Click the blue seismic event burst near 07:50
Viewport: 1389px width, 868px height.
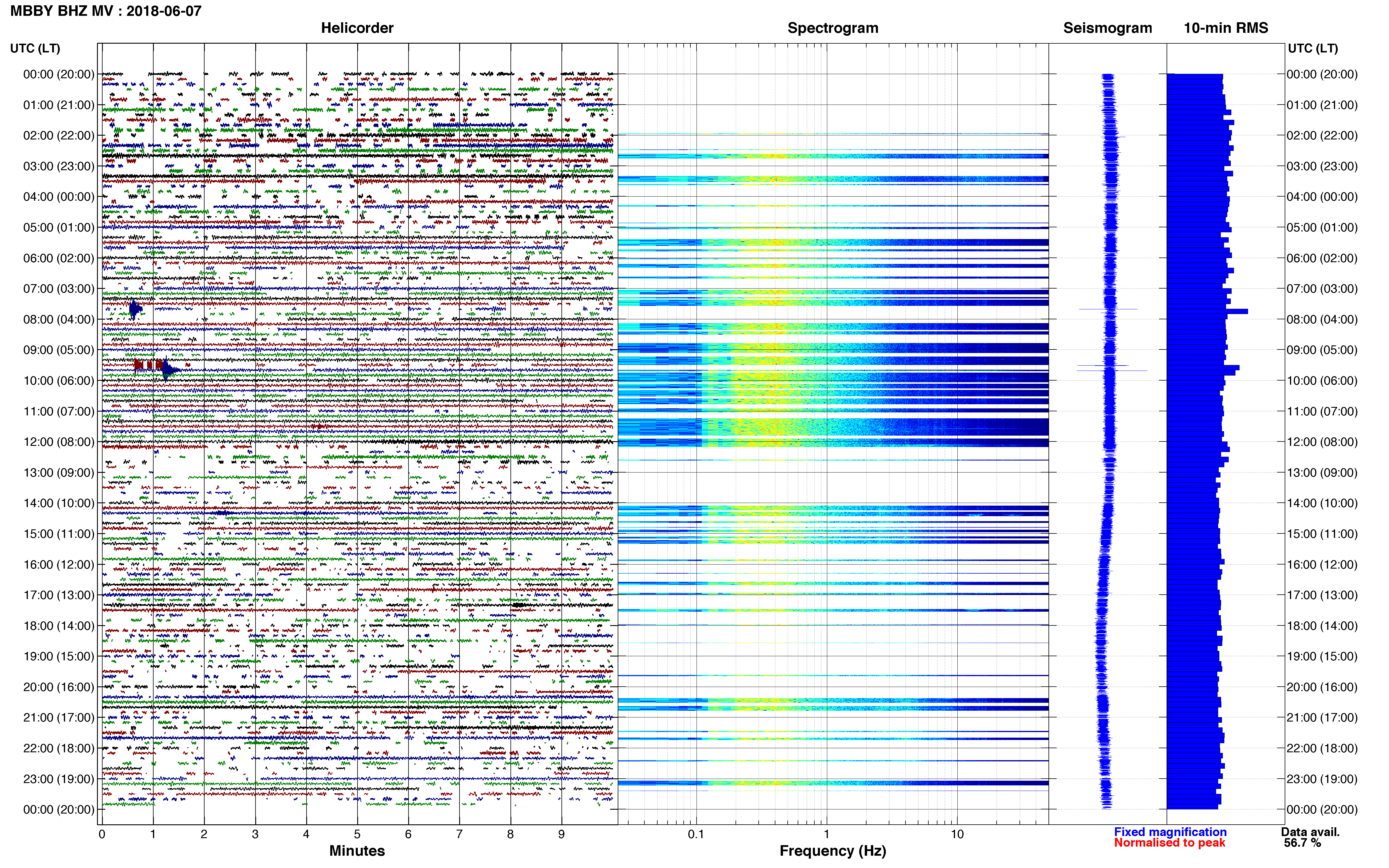coord(135,309)
